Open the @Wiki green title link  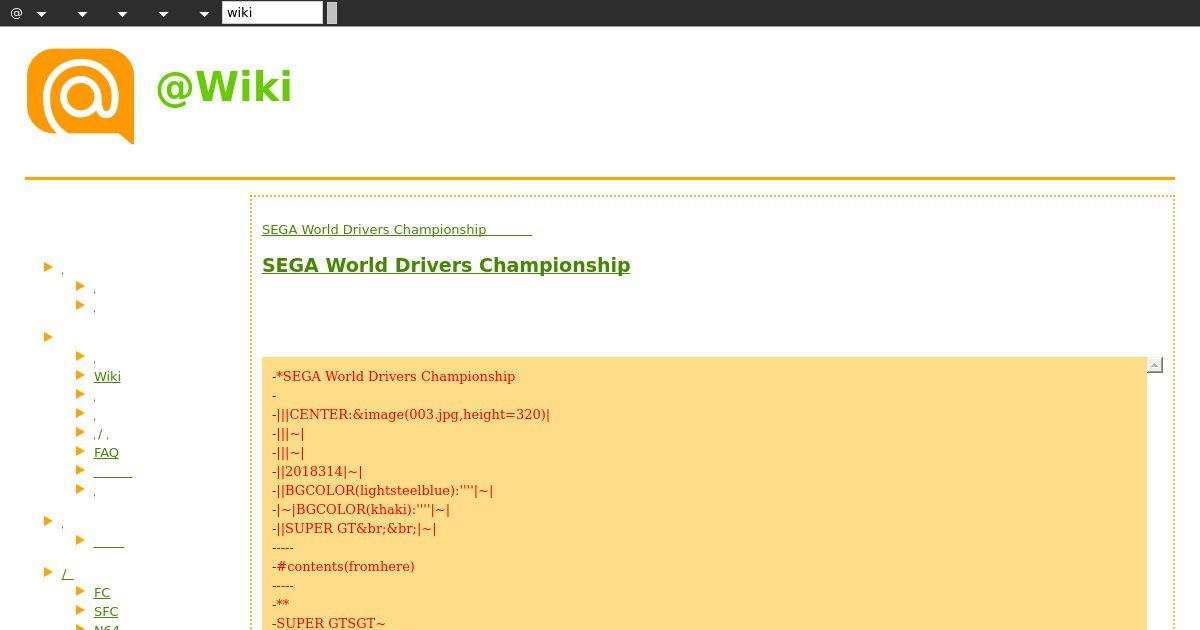pos(224,87)
